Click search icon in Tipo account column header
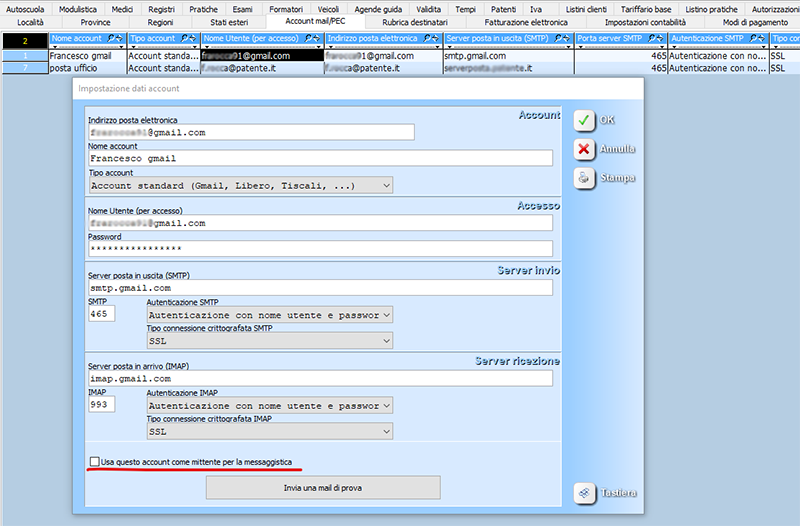 (188, 39)
